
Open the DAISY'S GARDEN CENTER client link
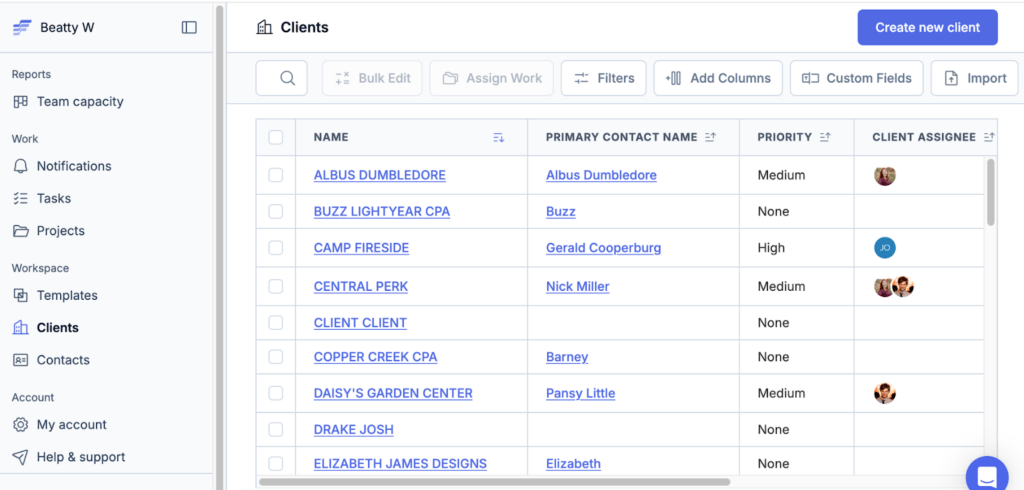click(x=393, y=393)
